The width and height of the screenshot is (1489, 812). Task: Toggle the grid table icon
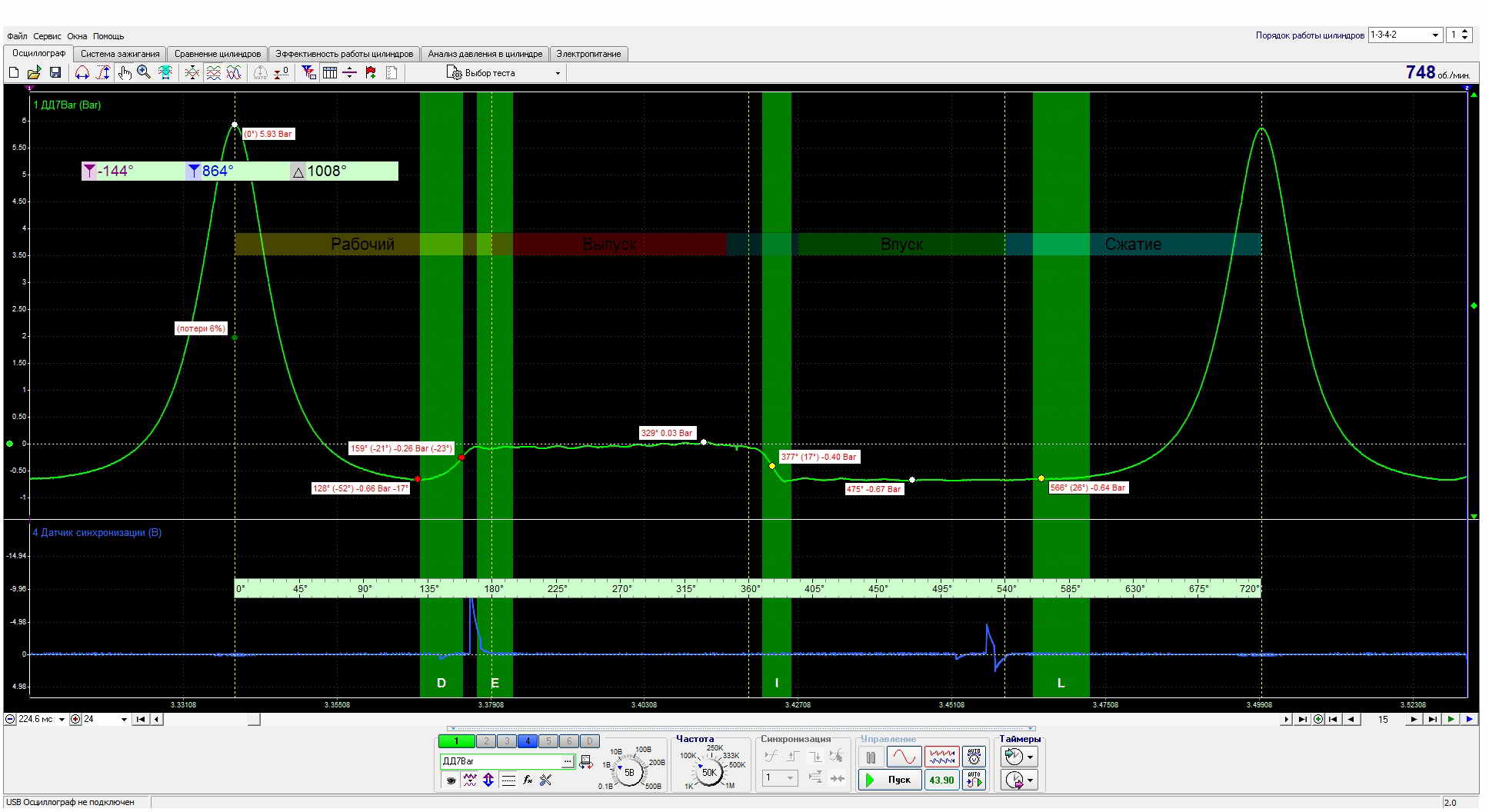pyautogui.click(x=330, y=72)
